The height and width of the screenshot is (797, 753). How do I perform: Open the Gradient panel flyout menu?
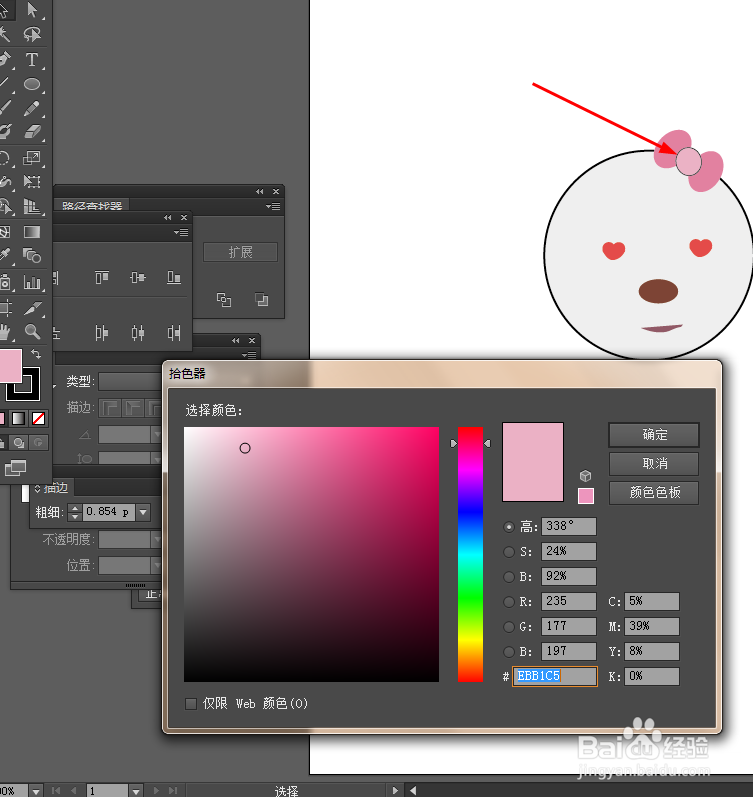point(249,355)
